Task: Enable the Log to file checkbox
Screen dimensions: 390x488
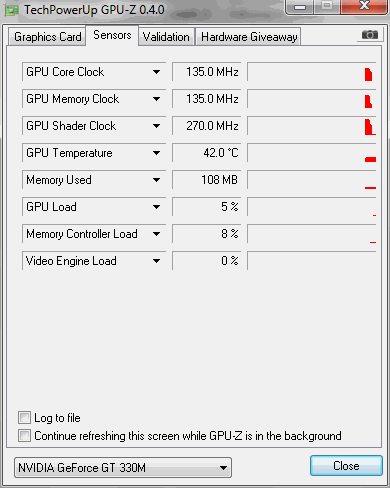Action: pyautogui.click(x=24, y=417)
